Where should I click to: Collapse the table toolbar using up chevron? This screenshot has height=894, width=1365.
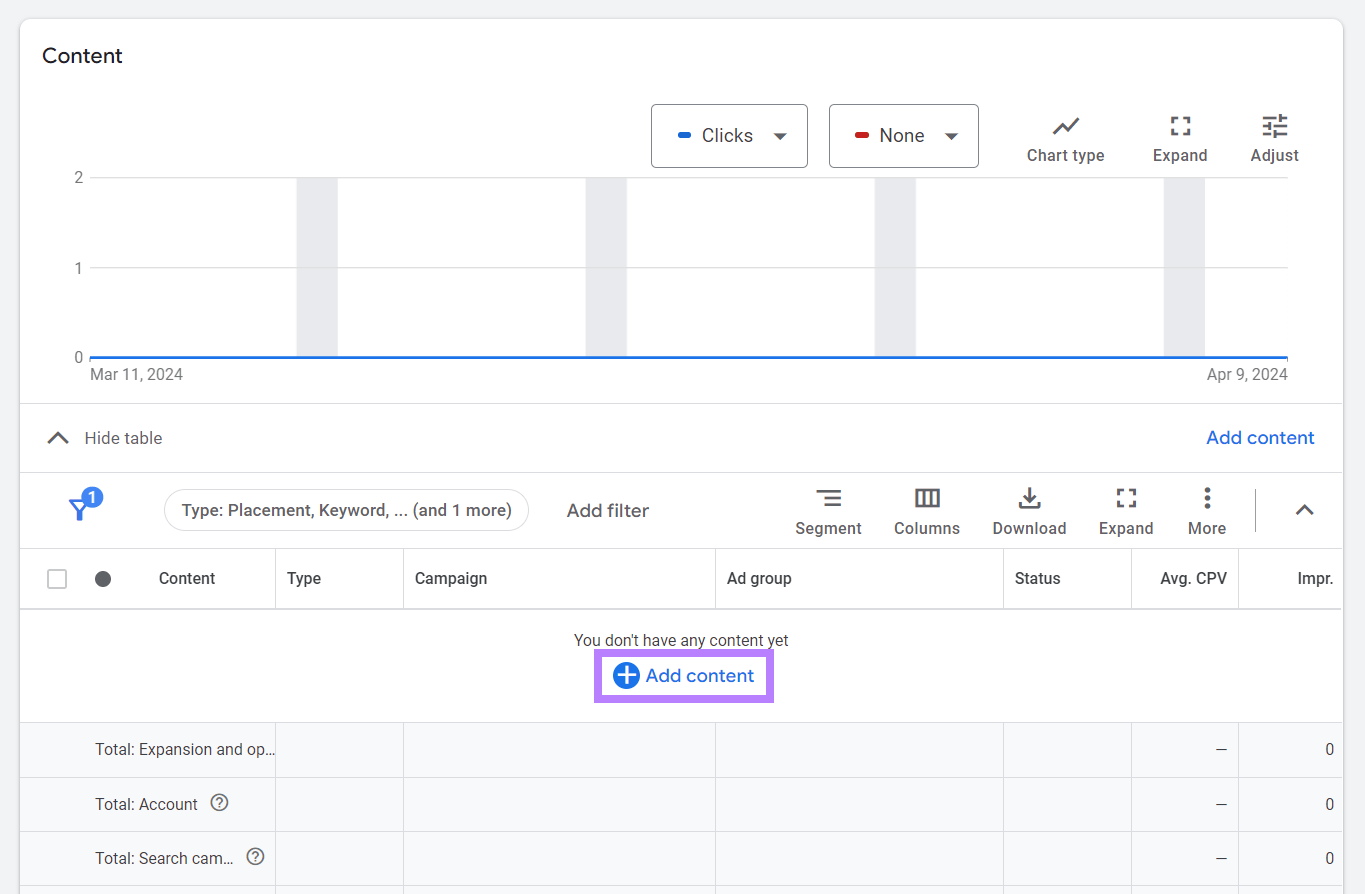[1303, 510]
